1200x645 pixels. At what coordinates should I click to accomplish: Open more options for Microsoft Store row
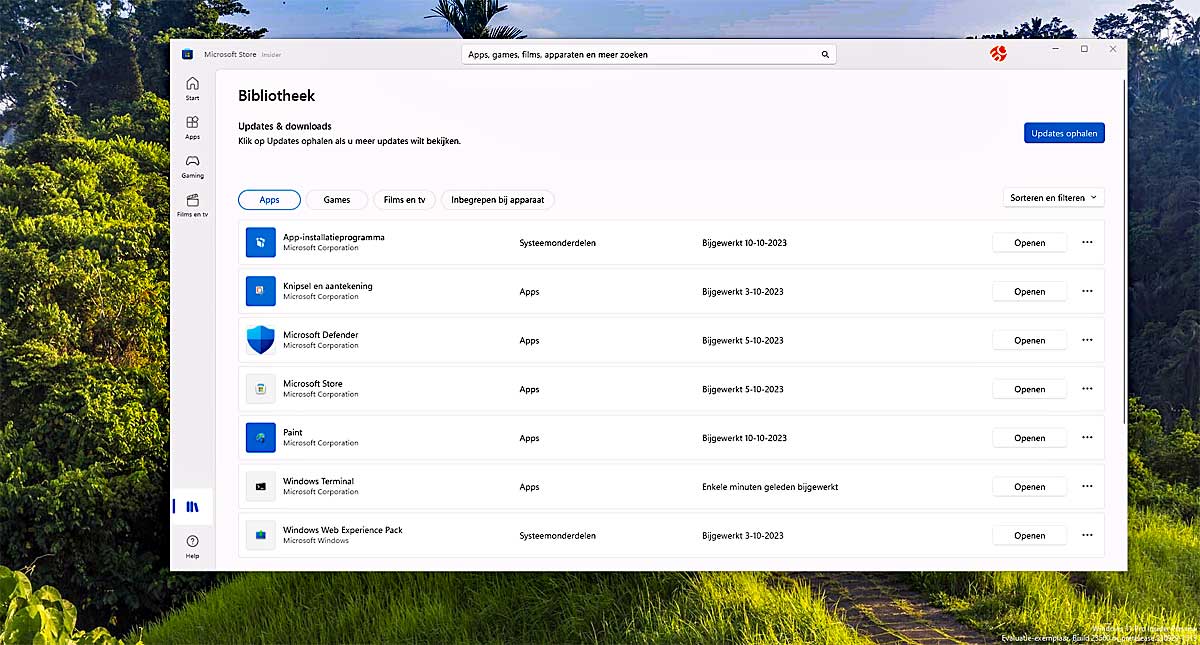(x=1087, y=389)
